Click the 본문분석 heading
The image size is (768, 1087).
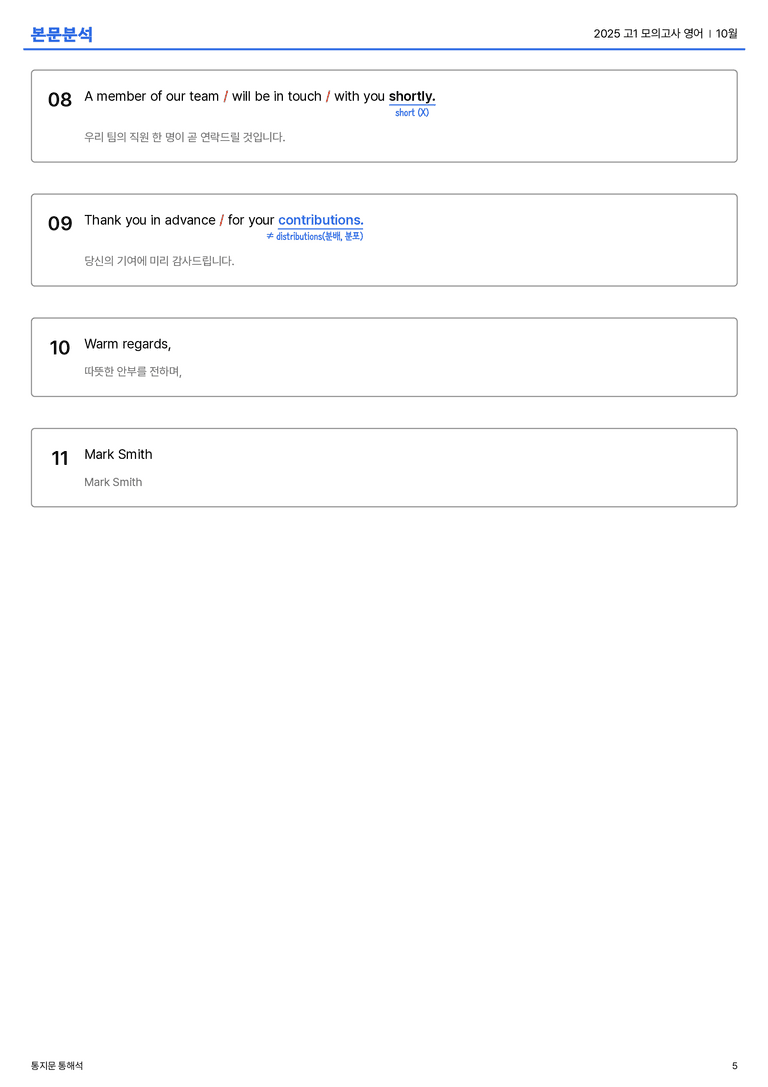pos(62,34)
